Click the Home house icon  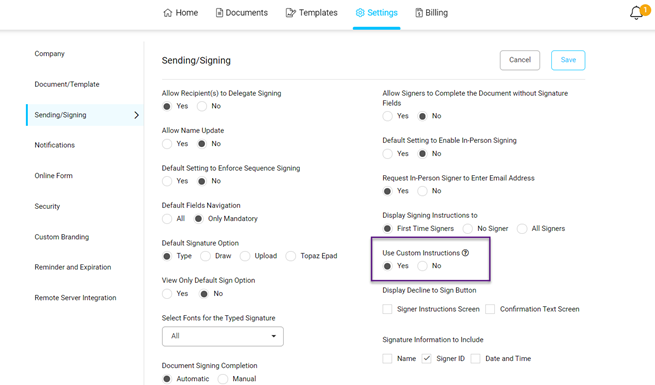click(168, 13)
